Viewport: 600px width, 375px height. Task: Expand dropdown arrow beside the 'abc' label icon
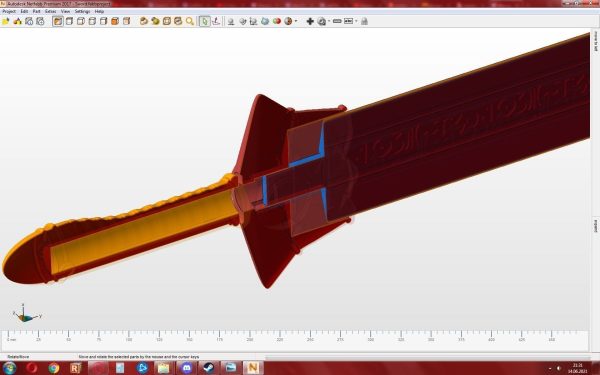(x=356, y=21)
